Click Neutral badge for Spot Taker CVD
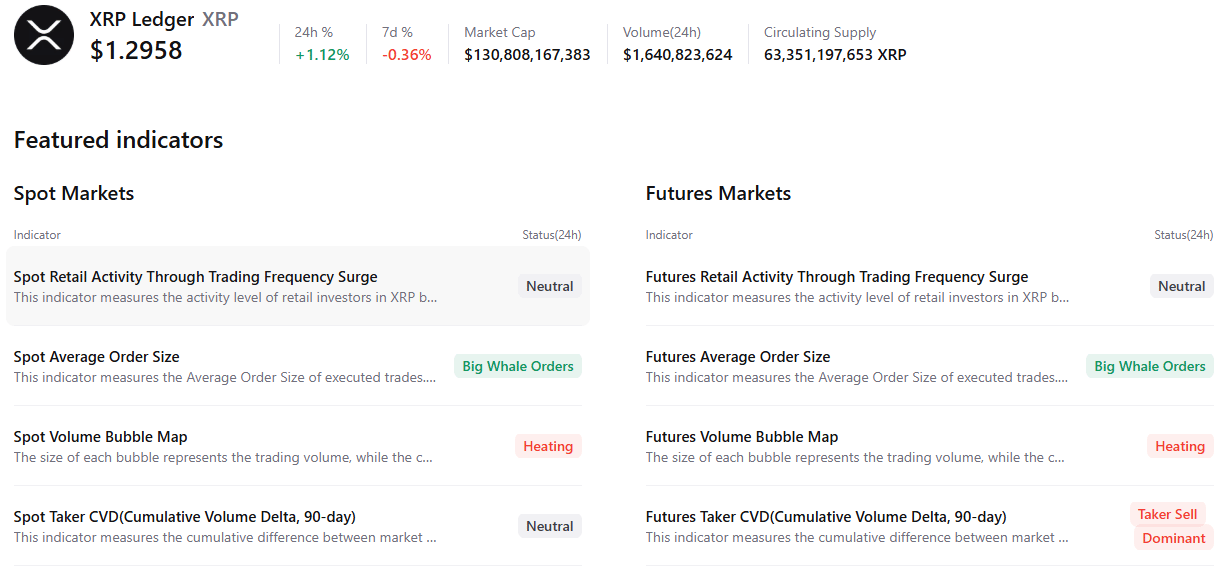Viewport: 1223px width, 568px height. point(550,526)
